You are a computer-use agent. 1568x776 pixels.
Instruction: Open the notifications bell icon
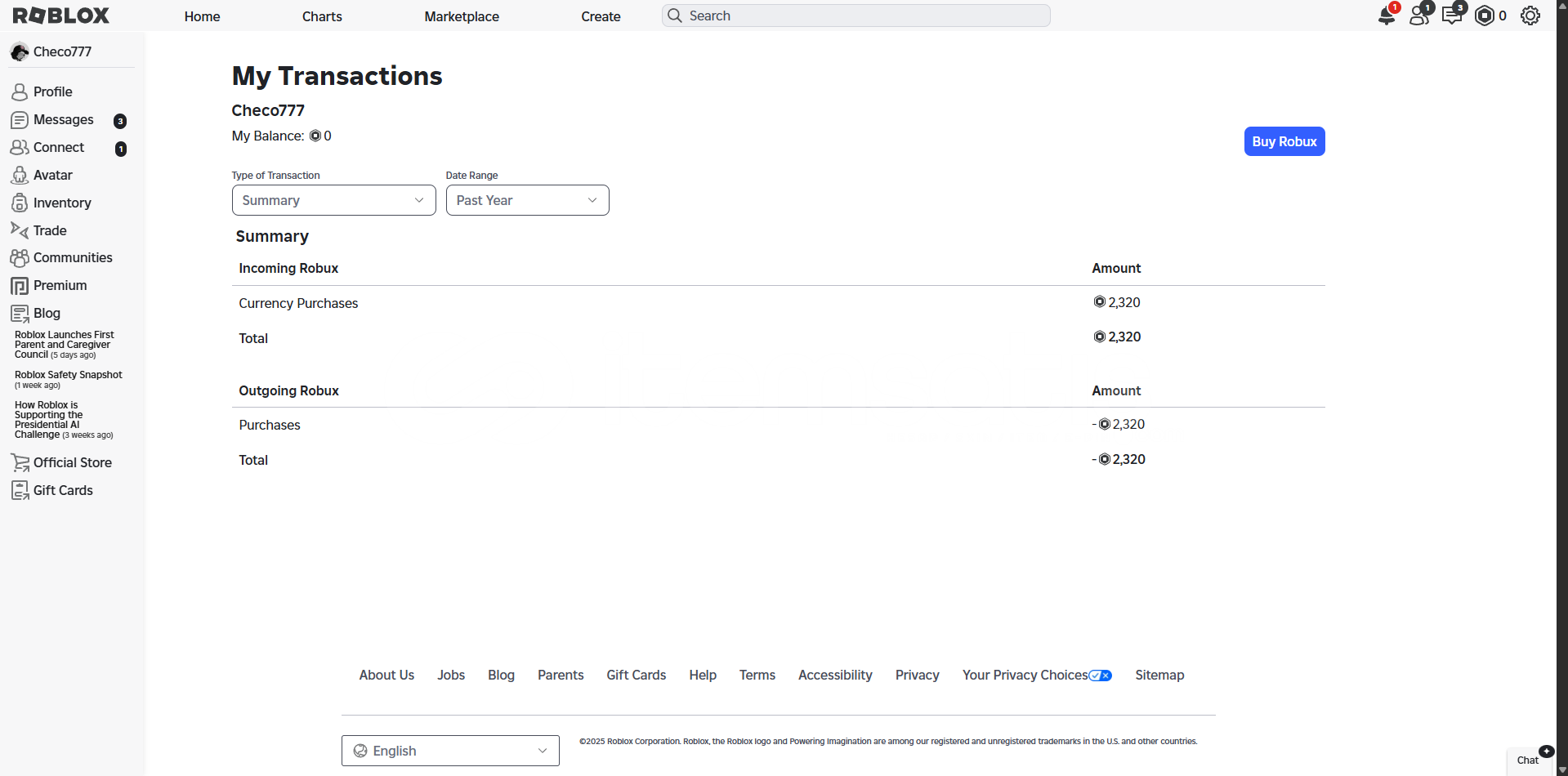tap(1387, 16)
